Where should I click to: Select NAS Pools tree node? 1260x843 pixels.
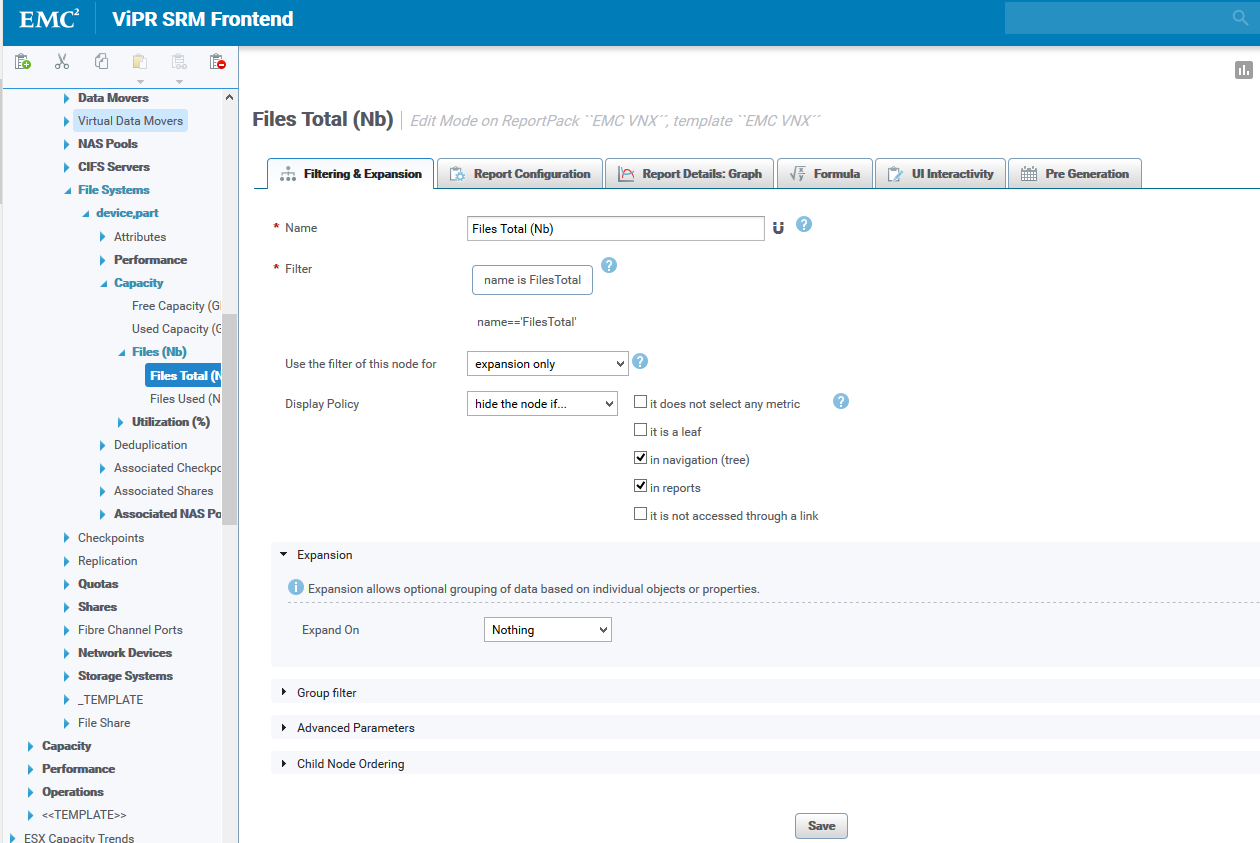tap(108, 144)
